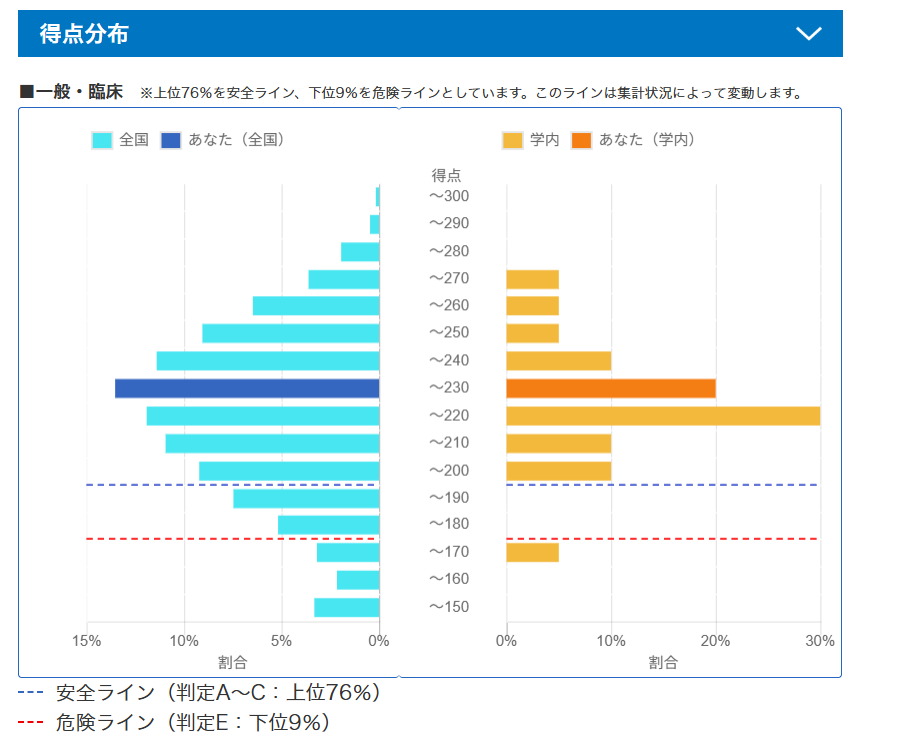Screen dimensions: 897x743
Task: Toggle the あなた（学内） legend orange swatch
Action: pos(582,140)
